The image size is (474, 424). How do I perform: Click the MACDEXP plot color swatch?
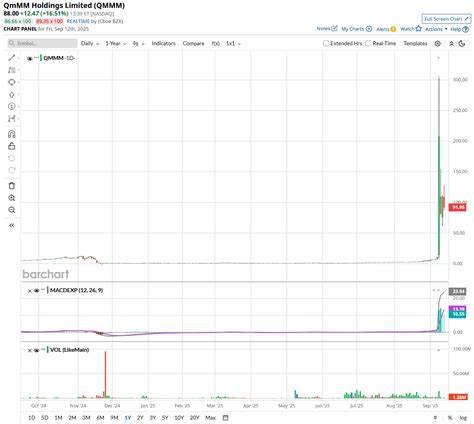coord(47,290)
